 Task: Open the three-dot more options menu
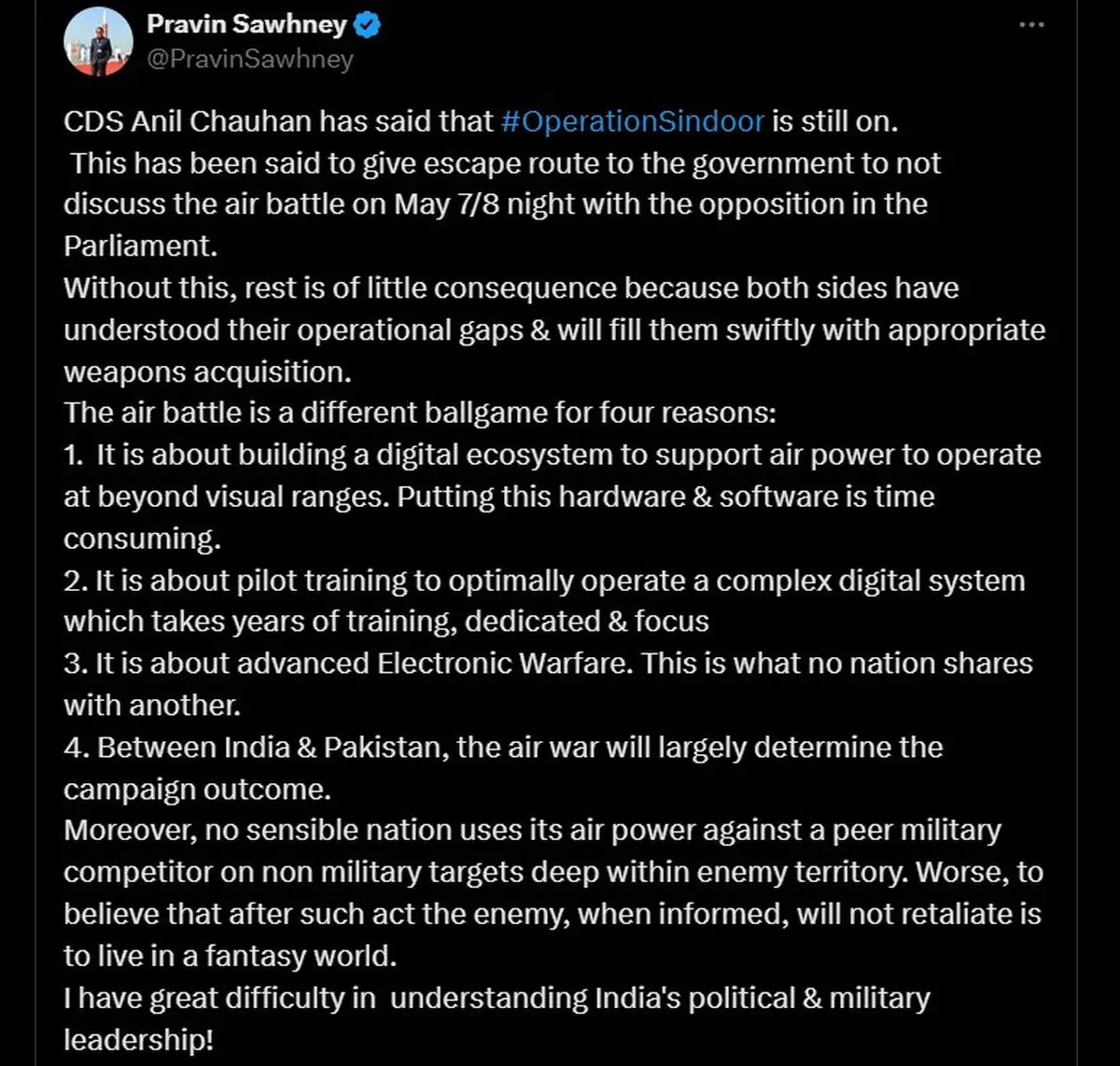coord(1031,24)
